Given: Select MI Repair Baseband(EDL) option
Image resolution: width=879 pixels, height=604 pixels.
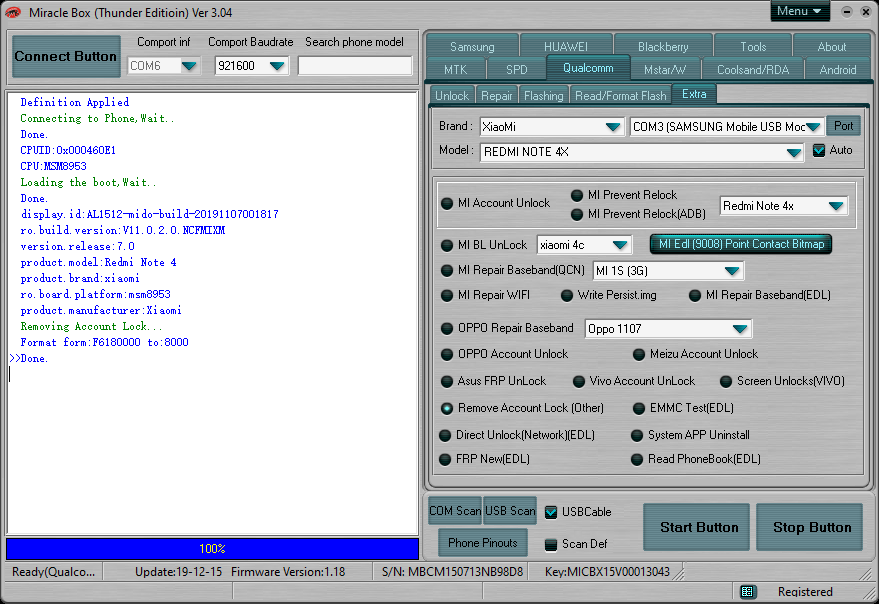Looking at the screenshot, I should pyautogui.click(x=695, y=295).
